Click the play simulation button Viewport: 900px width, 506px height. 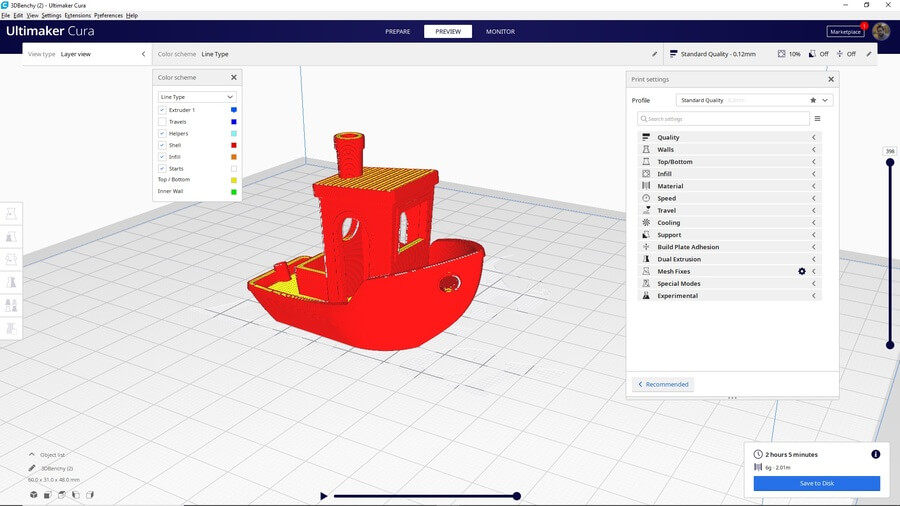[323, 496]
